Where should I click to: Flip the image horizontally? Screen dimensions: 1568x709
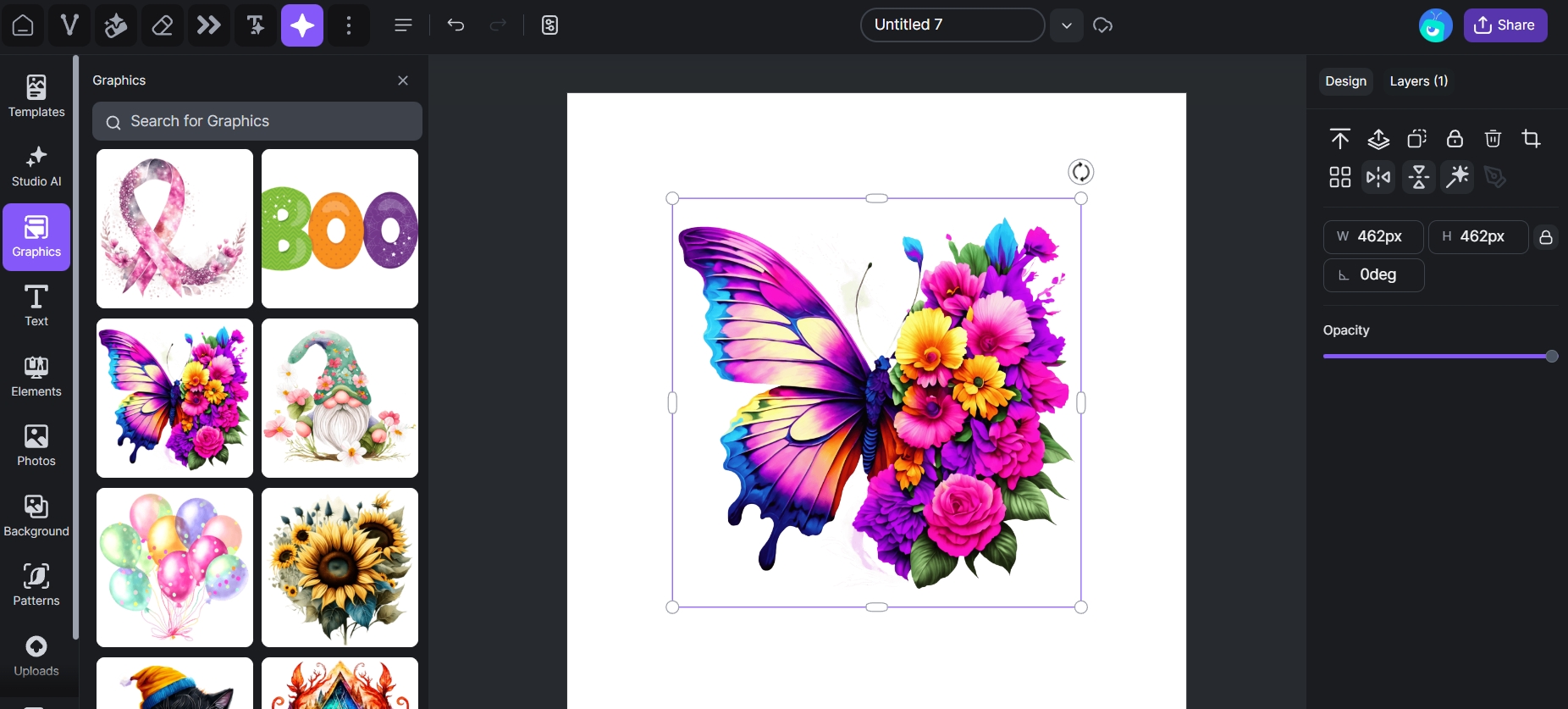click(1378, 177)
